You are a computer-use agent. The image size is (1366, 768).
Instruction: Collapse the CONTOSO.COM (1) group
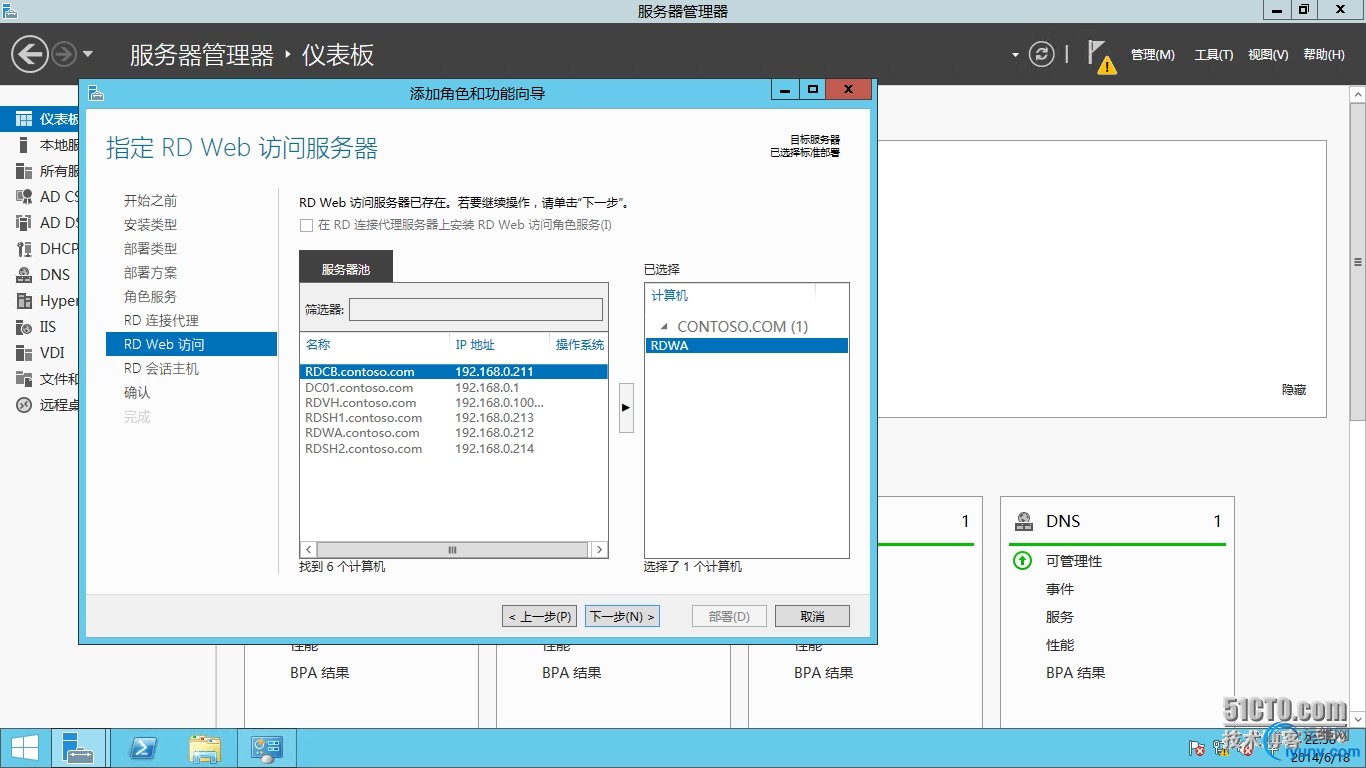(665, 327)
